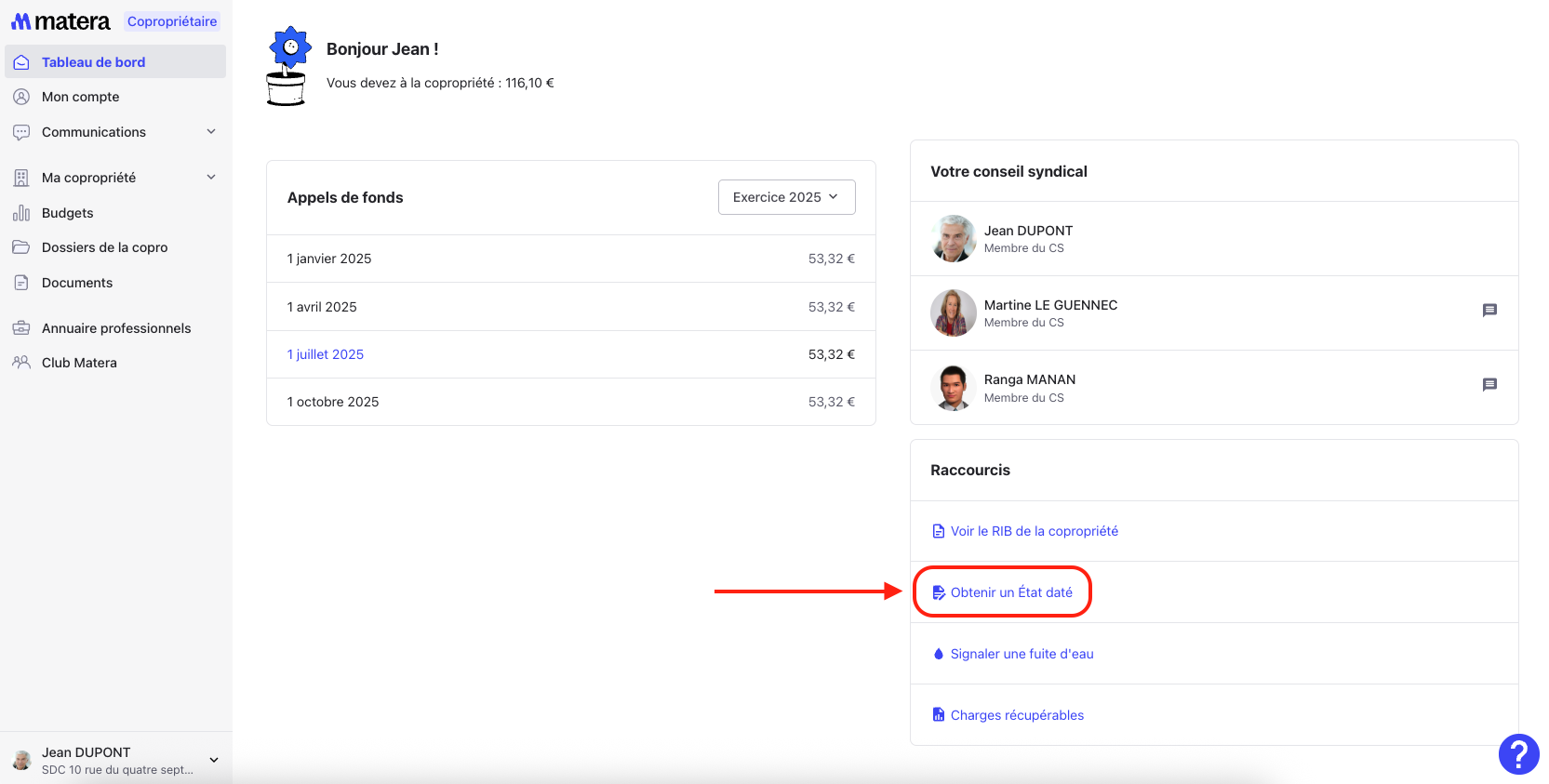Click Jean DUPONT's profile photo in council list

[x=953, y=239]
